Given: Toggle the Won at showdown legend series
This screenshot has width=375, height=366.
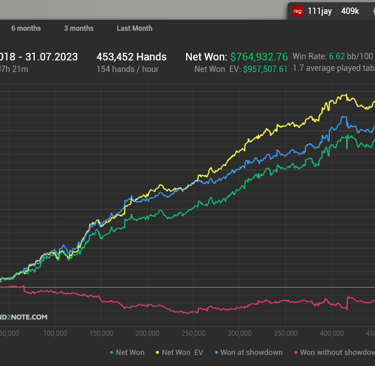Looking at the screenshot, I should (x=249, y=352).
